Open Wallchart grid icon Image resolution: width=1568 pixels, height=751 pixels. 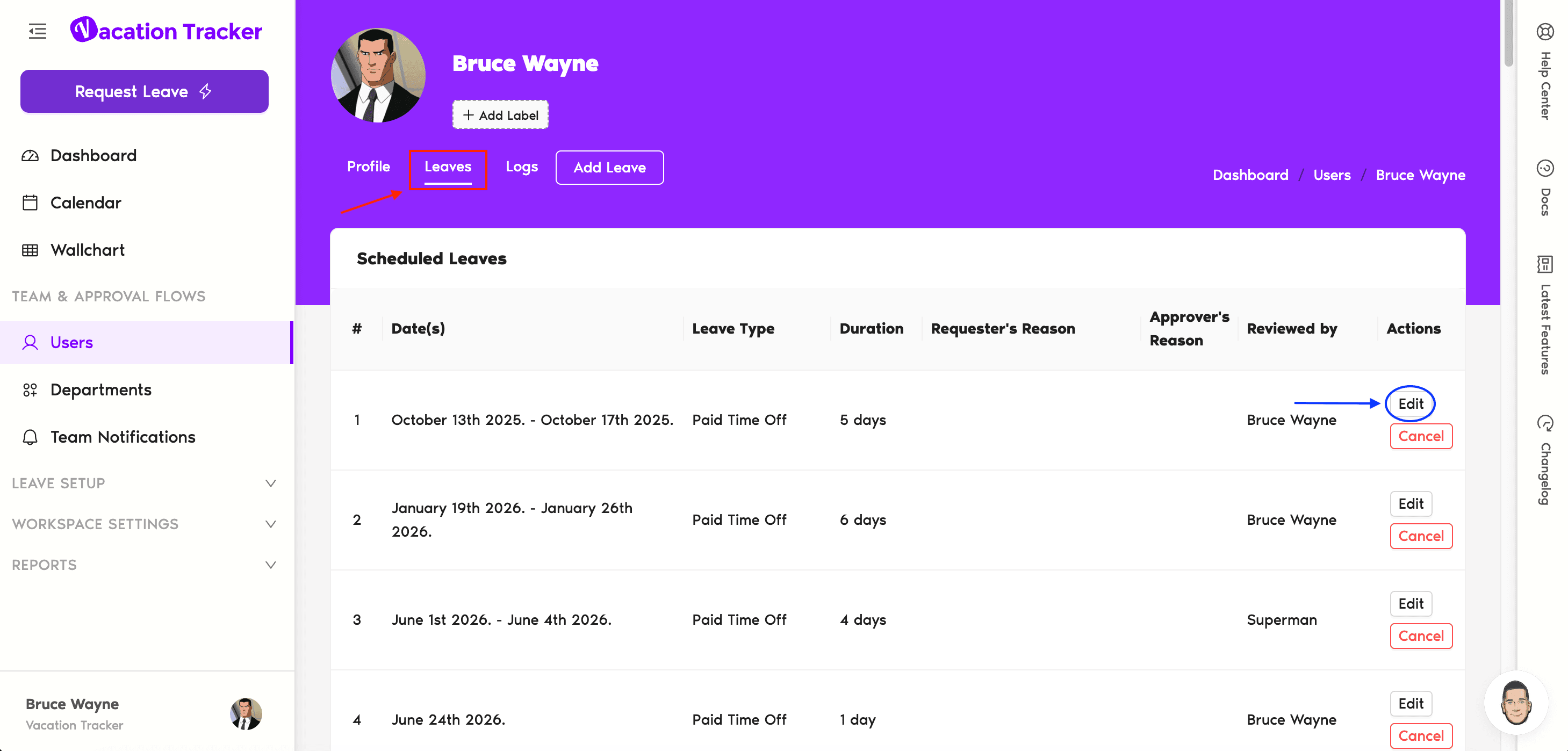pos(30,250)
